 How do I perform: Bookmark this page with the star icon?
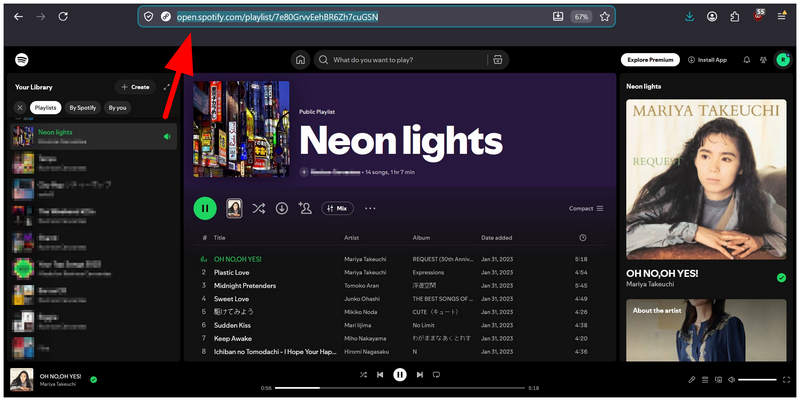[605, 17]
